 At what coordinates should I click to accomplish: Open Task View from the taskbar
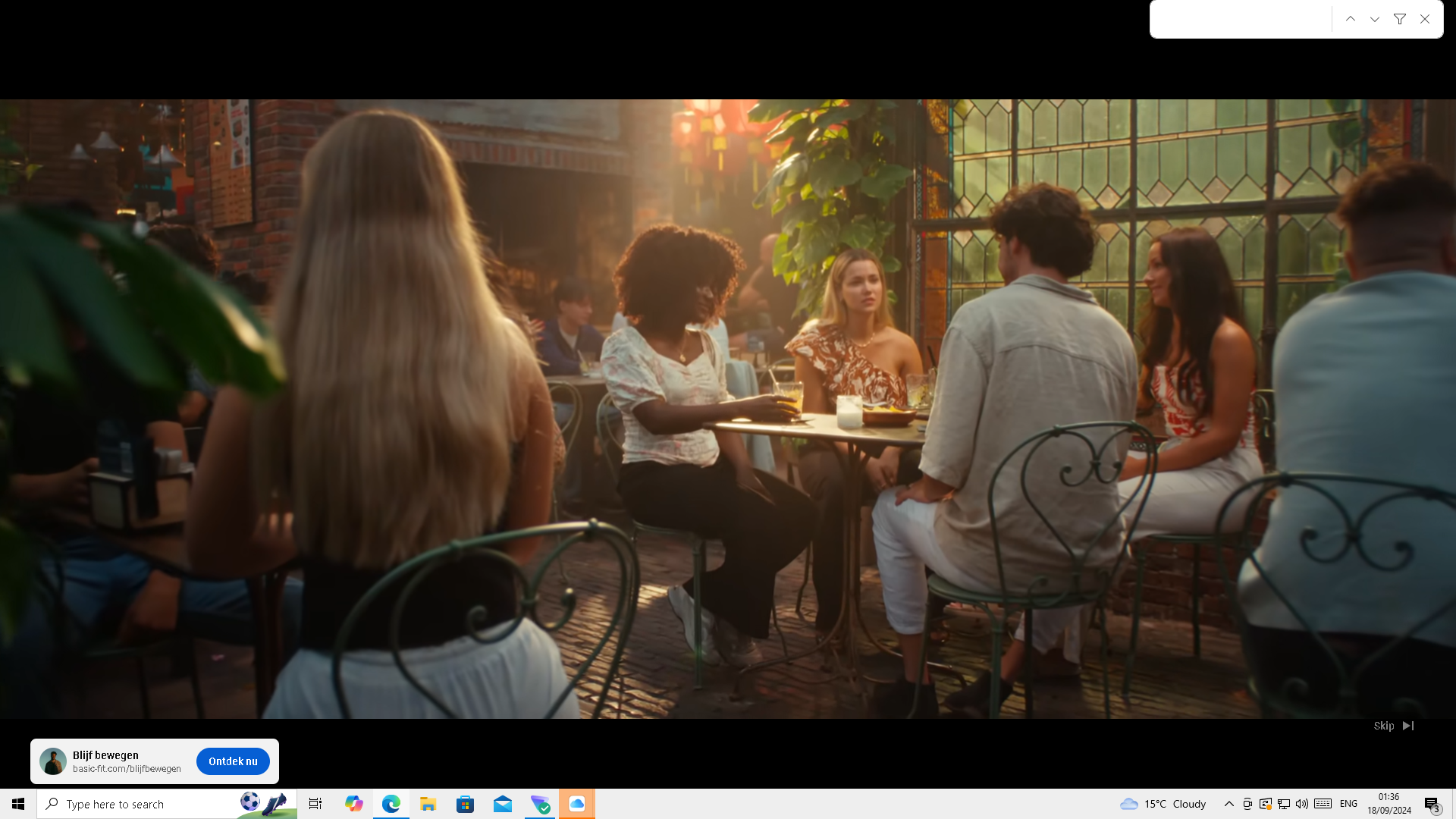315,804
